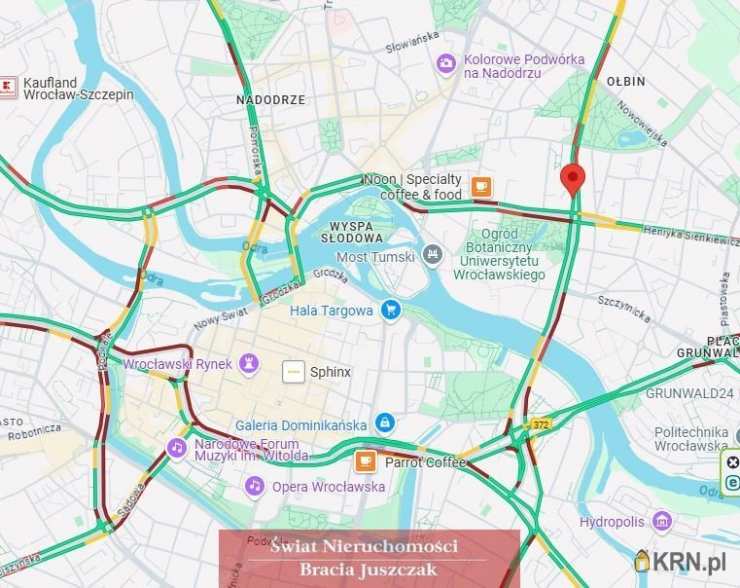Select the Politechnika Wrocławska label
This screenshot has height=588, width=740.
[x=691, y=438]
